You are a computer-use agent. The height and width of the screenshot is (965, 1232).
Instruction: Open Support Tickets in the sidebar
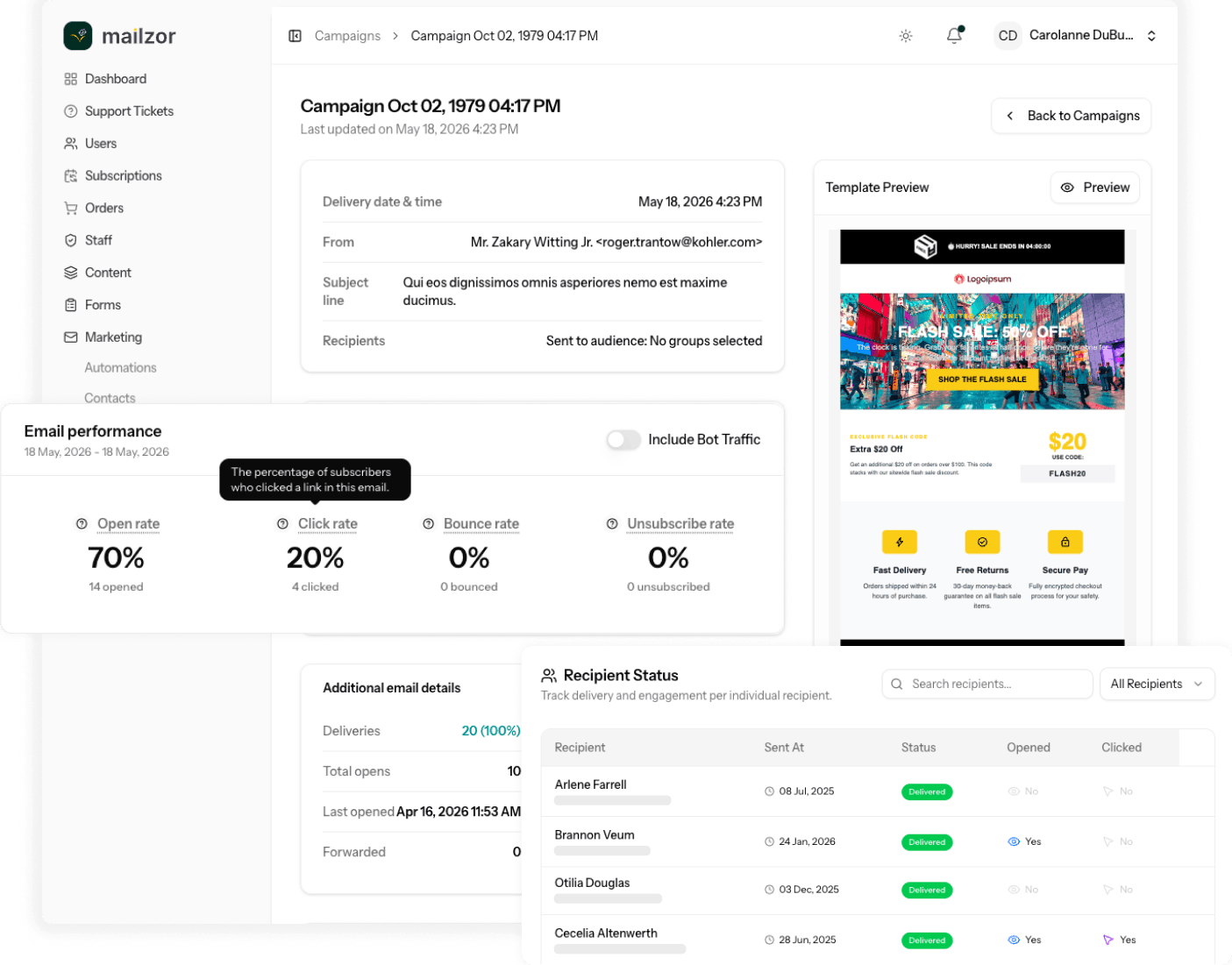(129, 111)
